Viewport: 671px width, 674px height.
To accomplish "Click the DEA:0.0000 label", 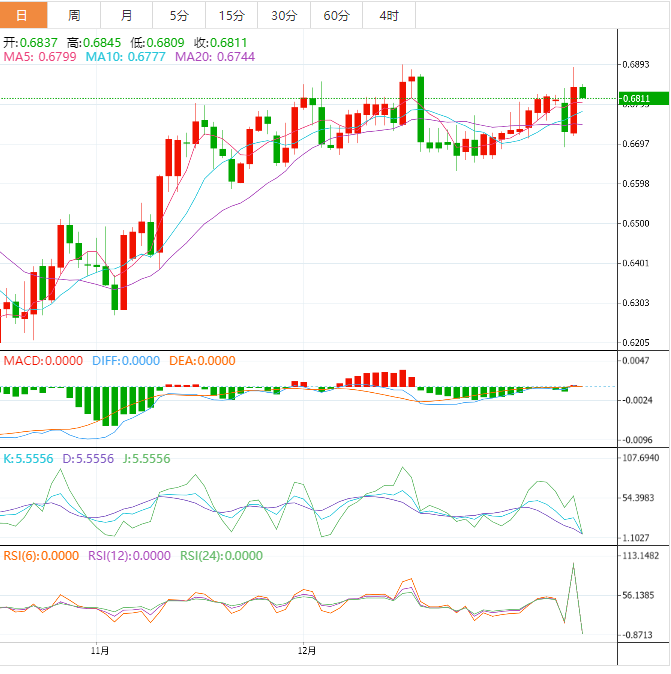I will 202,361.
